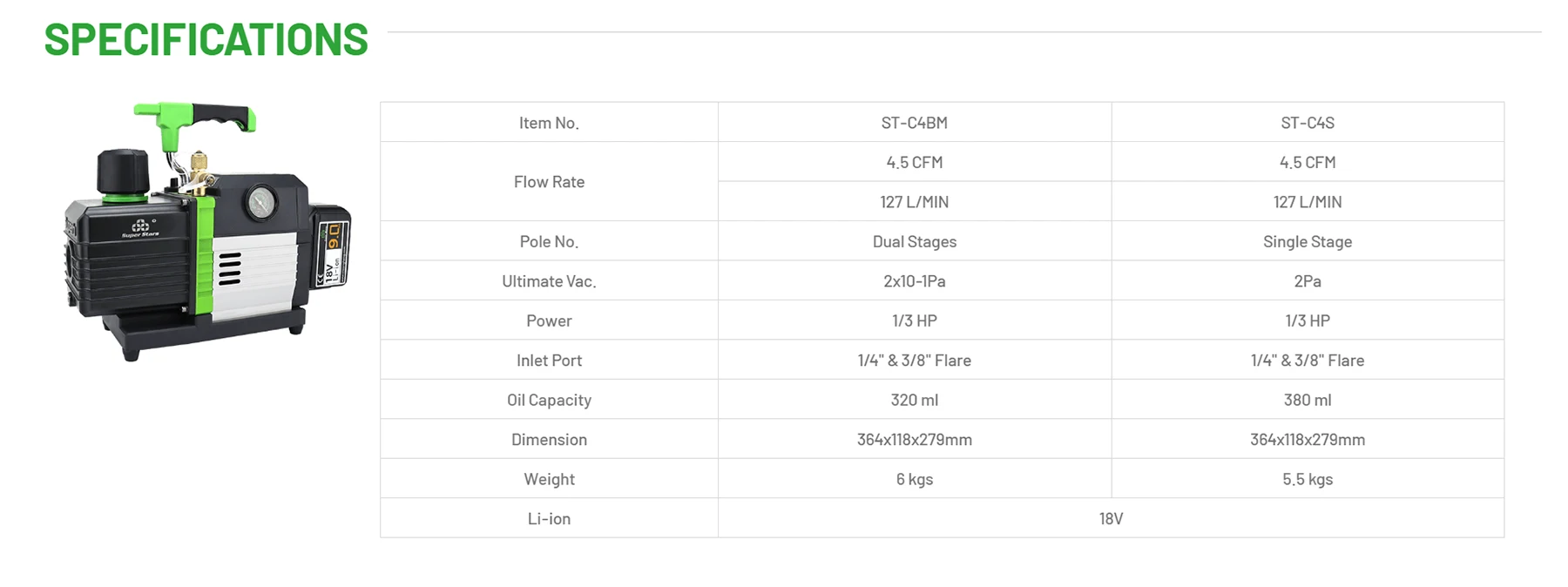
Task: Click the Inlet Port row label
Action: point(549,361)
